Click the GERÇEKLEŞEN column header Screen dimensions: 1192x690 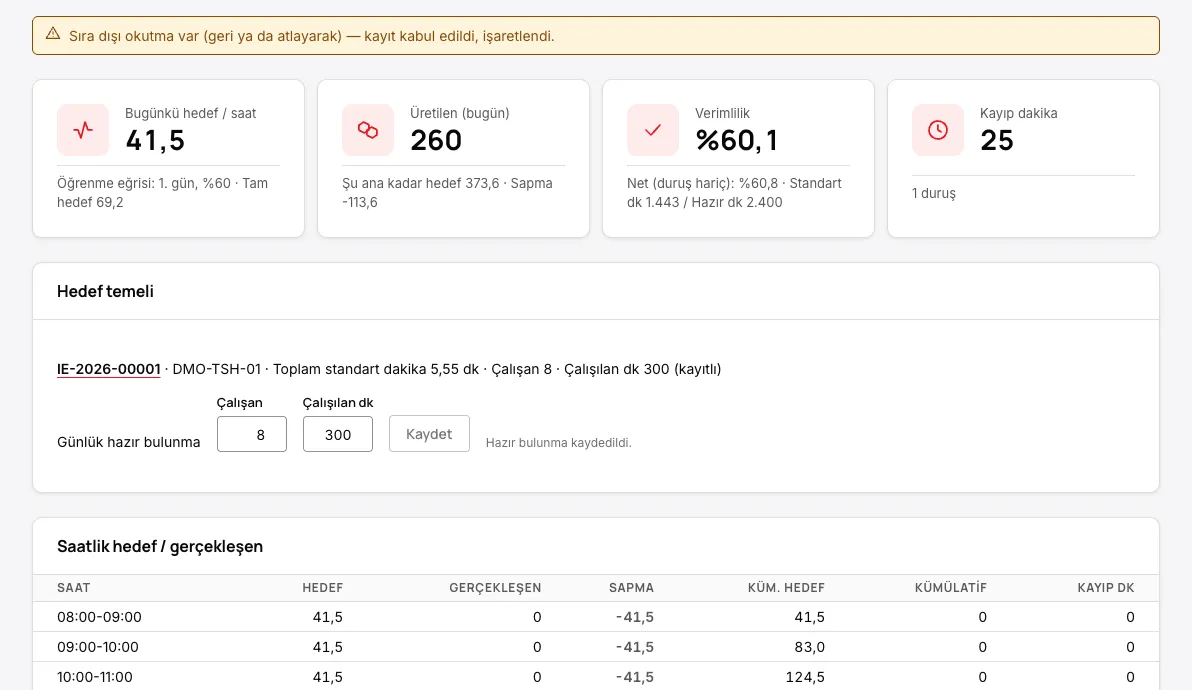(x=495, y=587)
